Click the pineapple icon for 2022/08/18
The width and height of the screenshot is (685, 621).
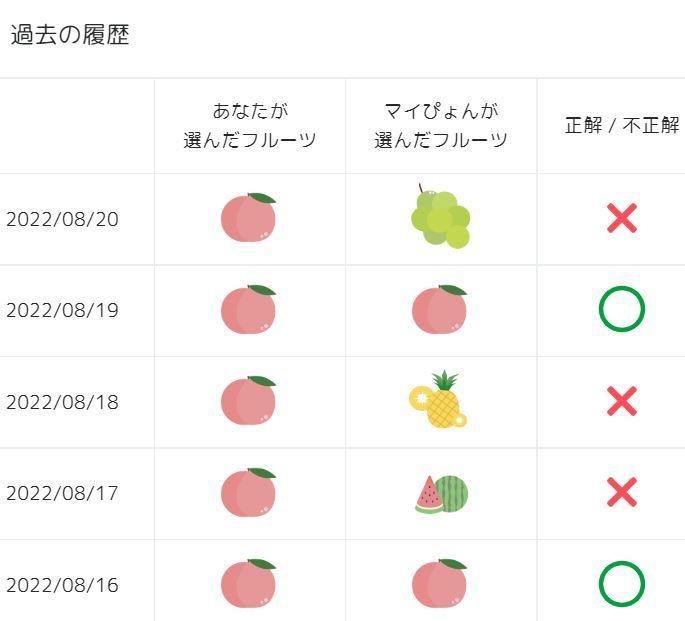pyautogui.click(x=439, y=401)
